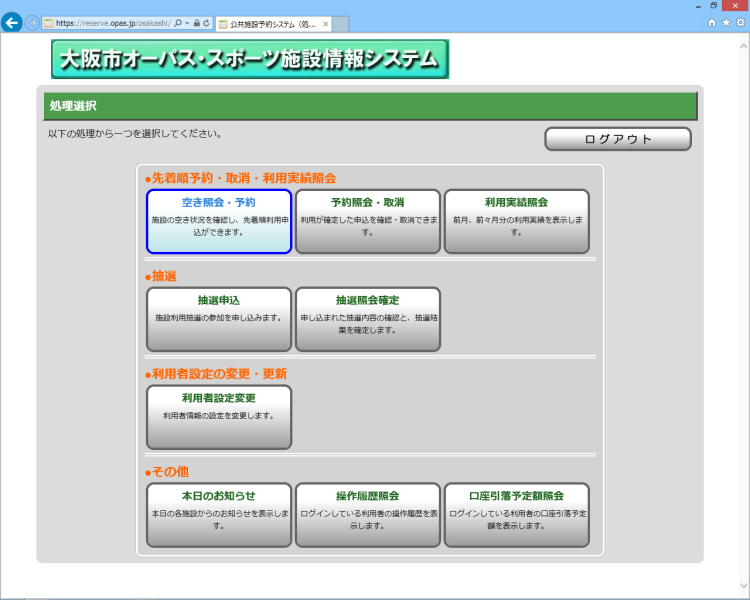This screenshot has width=750, height=600.
Task: Click the Home icon in browser toolbar
Action: 712,22
